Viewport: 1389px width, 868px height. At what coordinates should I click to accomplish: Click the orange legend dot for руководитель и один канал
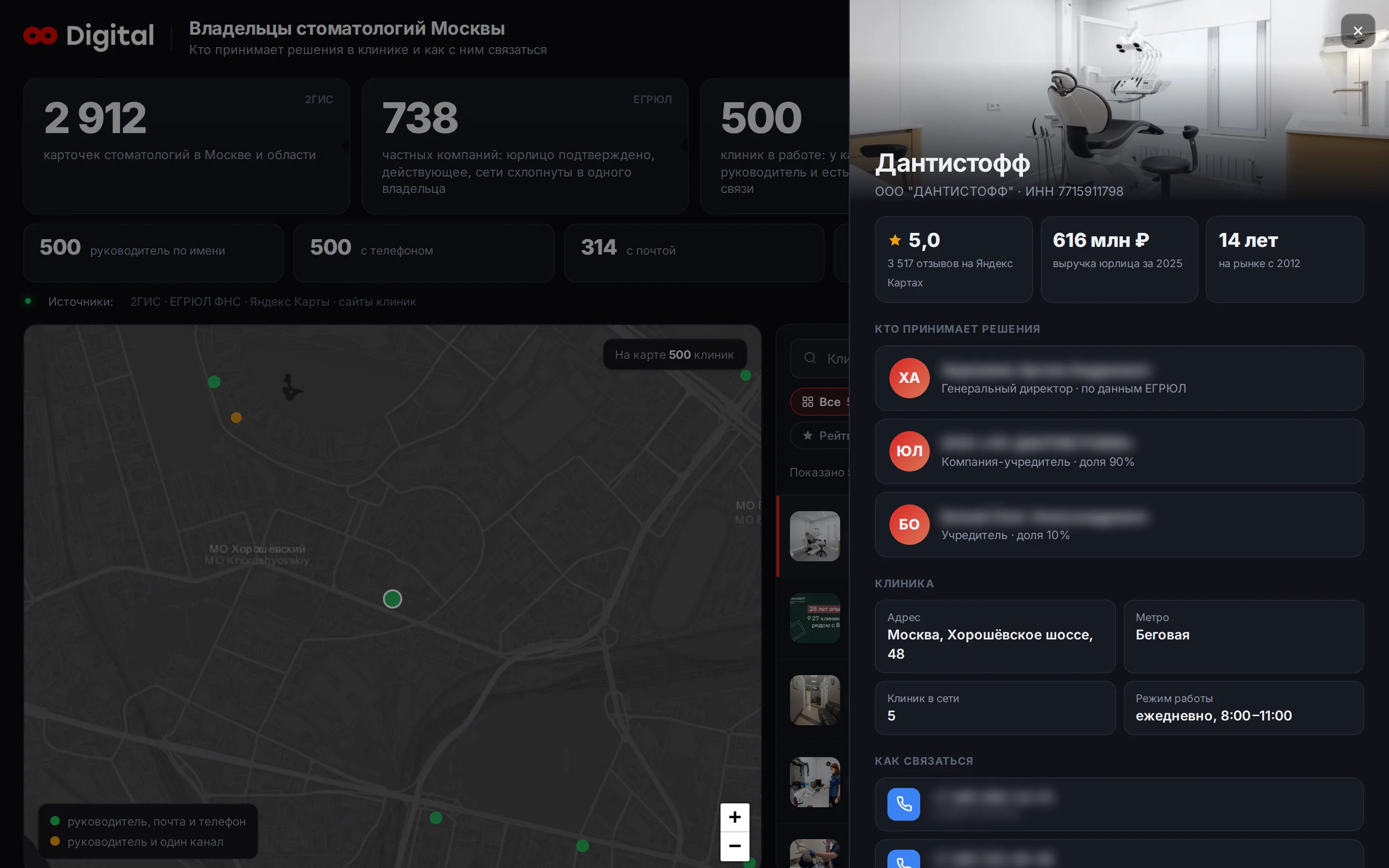[x=55, y=841]
